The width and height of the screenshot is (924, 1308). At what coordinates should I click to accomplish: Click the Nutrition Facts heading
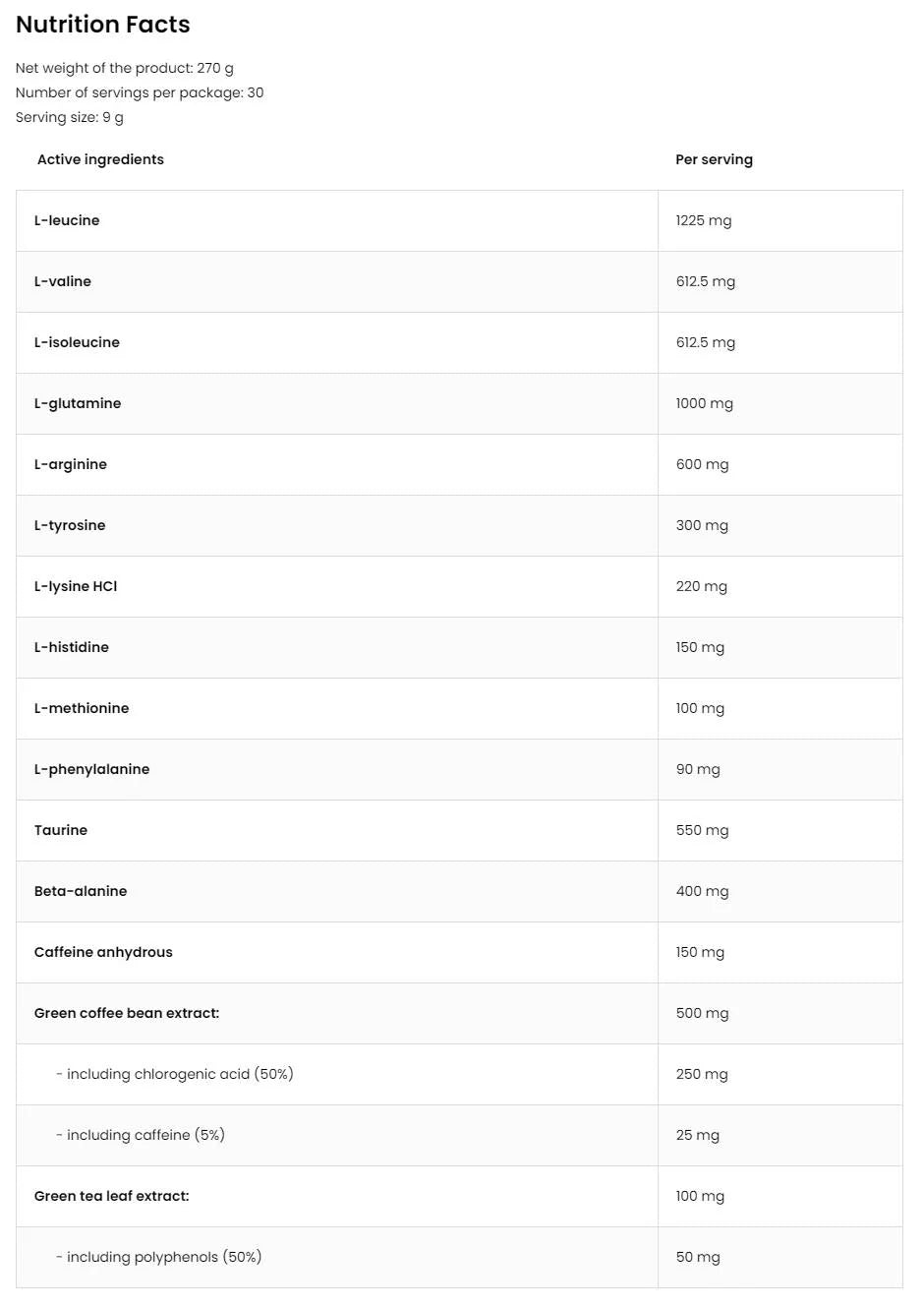[x=103, y=25]
